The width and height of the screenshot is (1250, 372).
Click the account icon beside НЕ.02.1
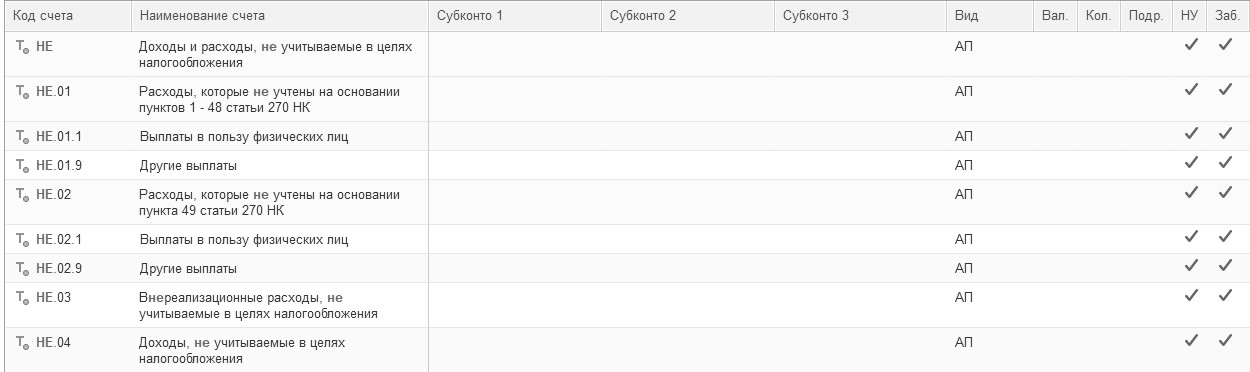pos(22,239)
